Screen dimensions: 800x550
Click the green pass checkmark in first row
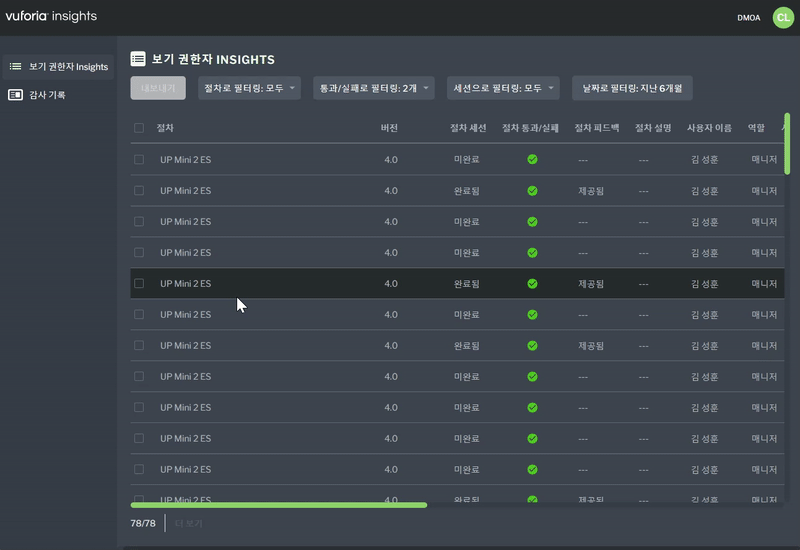coord(532,159)
